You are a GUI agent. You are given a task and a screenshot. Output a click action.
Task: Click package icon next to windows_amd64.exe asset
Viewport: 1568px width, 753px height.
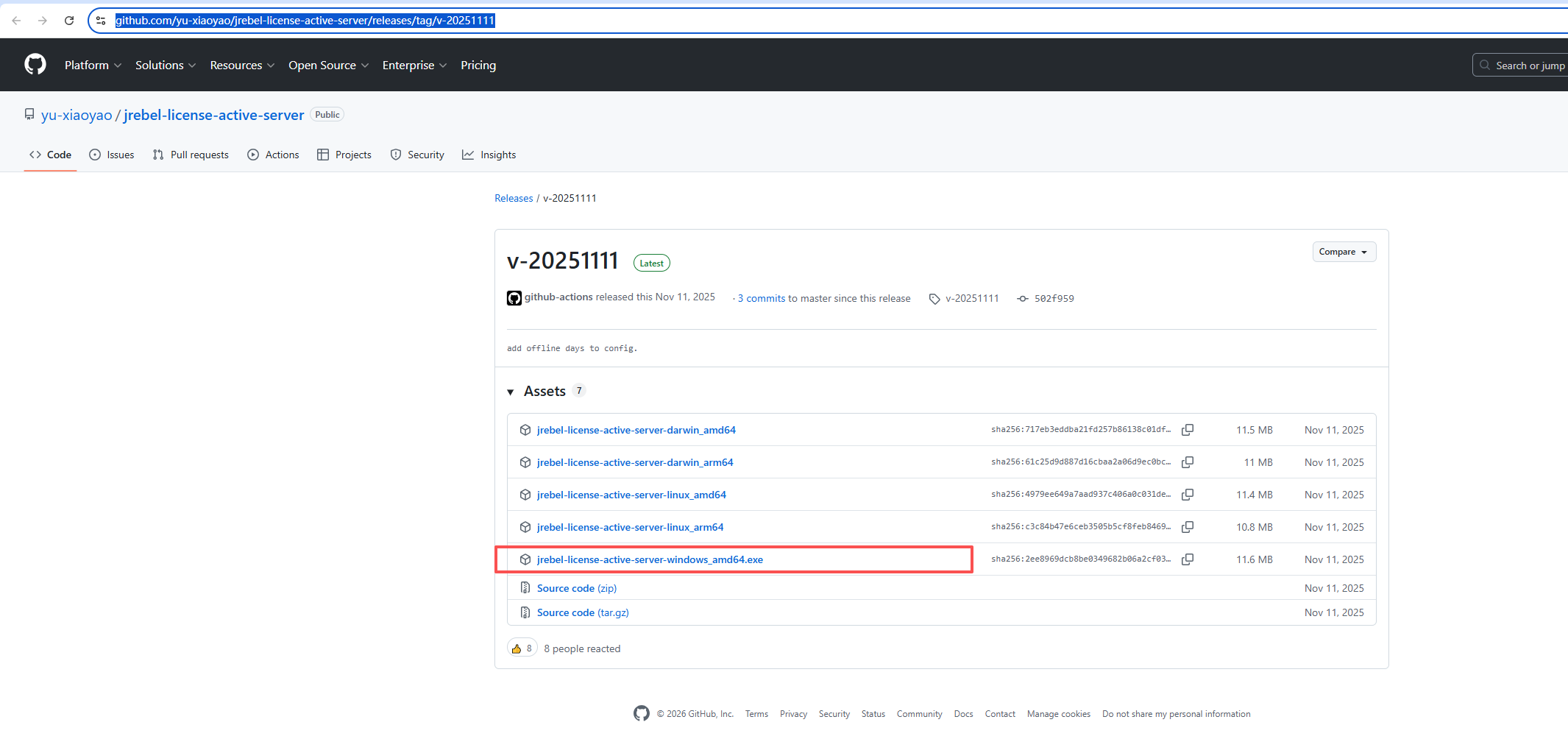click(525, 559)
